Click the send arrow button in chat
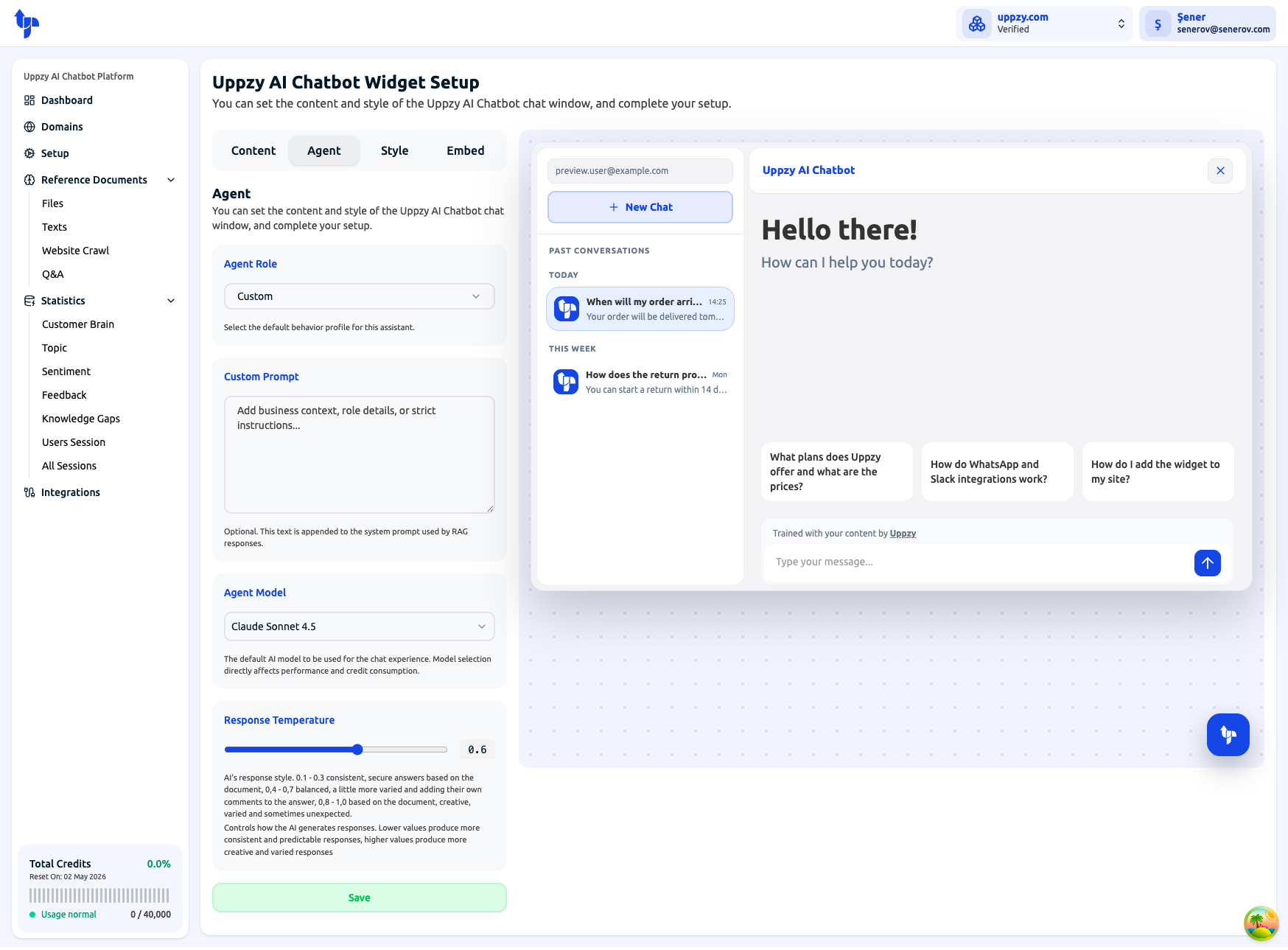Image resolution: width=1288 pixels, height=950 pixels. [1208, 563]
